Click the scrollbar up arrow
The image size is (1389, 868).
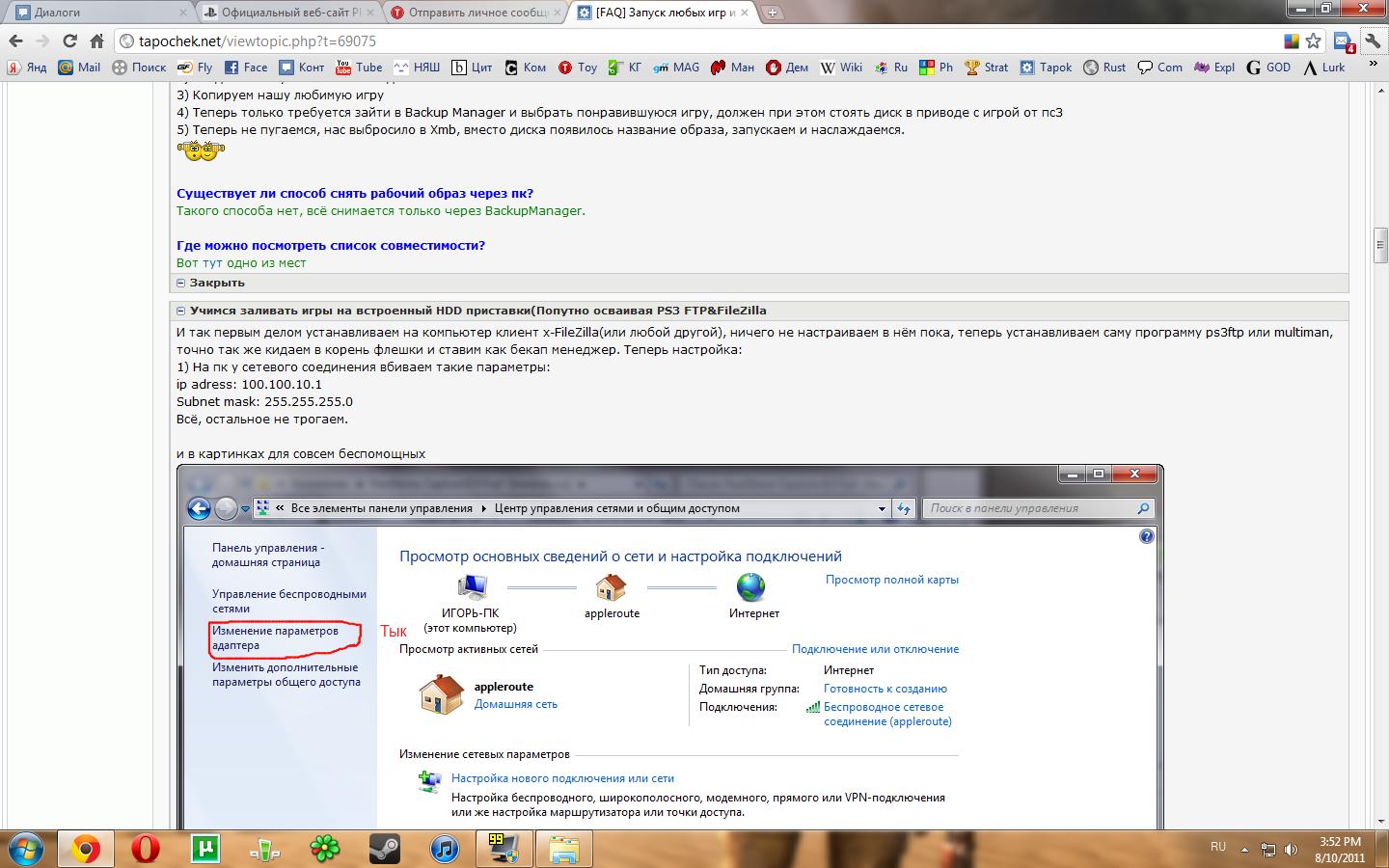coord(1380,91)
